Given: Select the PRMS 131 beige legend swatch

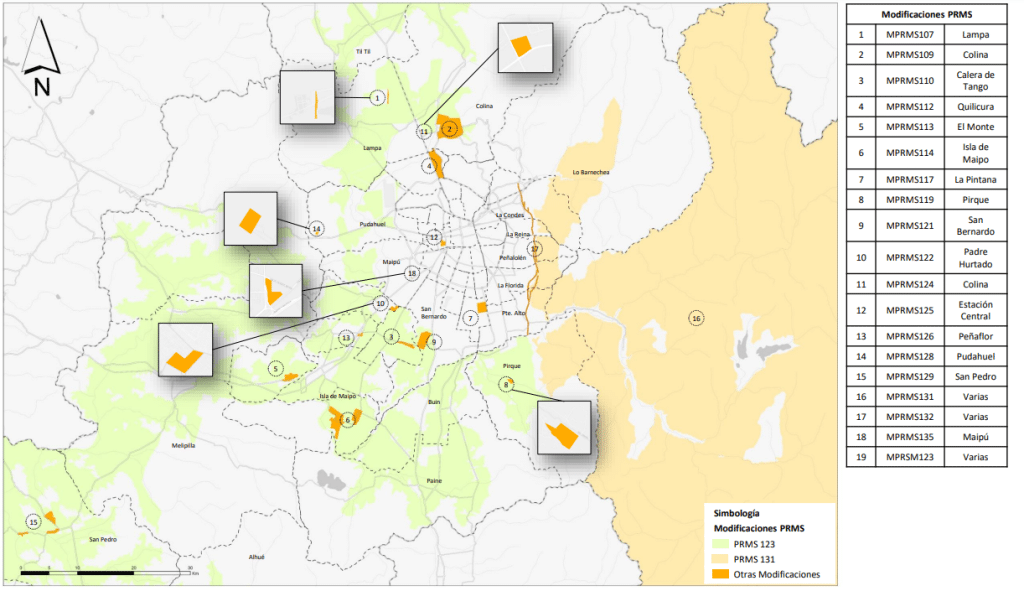Looking at the screenshot, I should [724, 558].
